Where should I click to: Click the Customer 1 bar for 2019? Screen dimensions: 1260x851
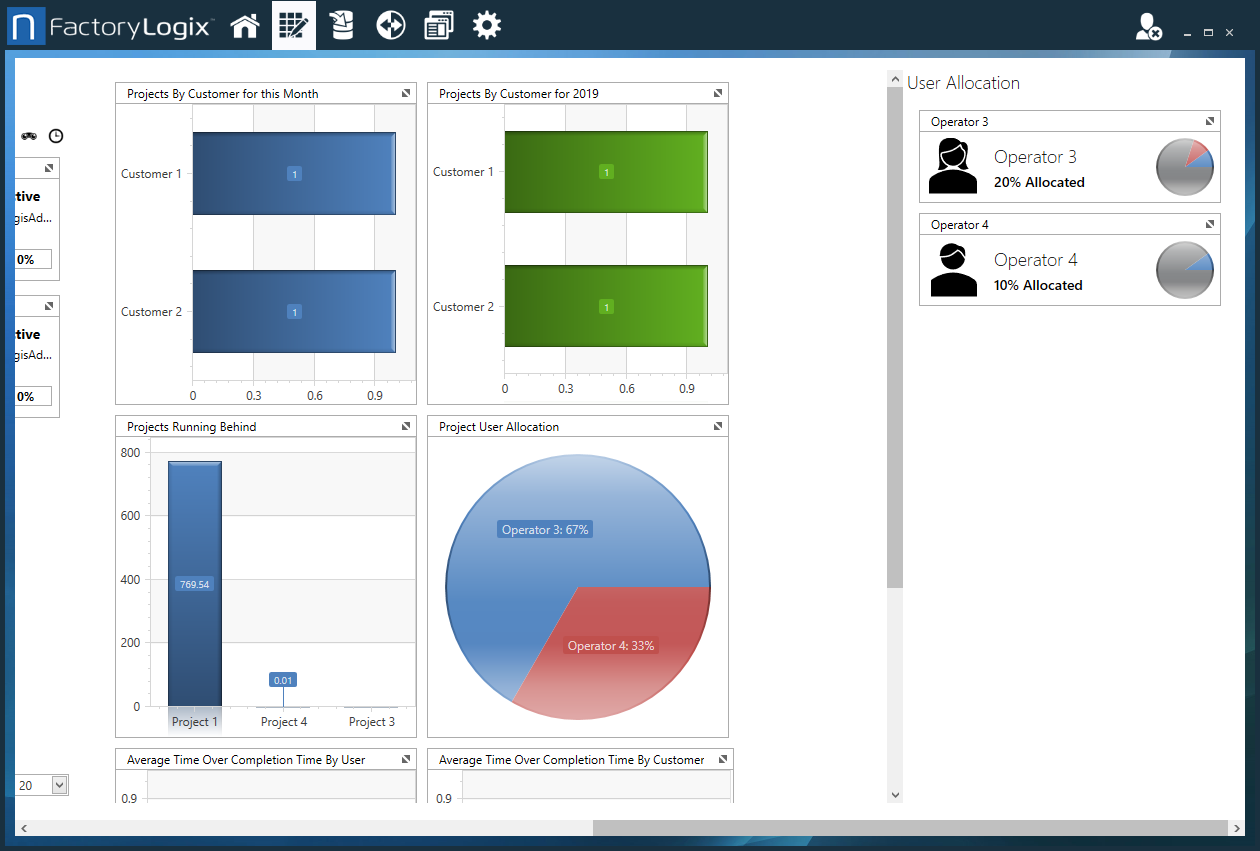pyautogui.click(x=606, y=171)
